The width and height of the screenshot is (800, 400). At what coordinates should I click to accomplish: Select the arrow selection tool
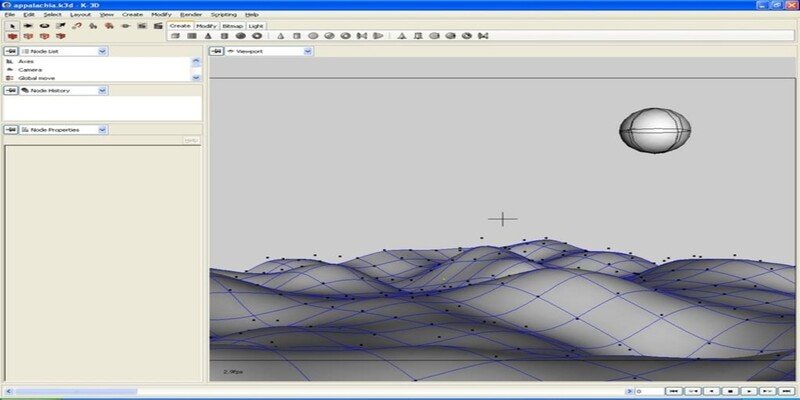[12, 26]
